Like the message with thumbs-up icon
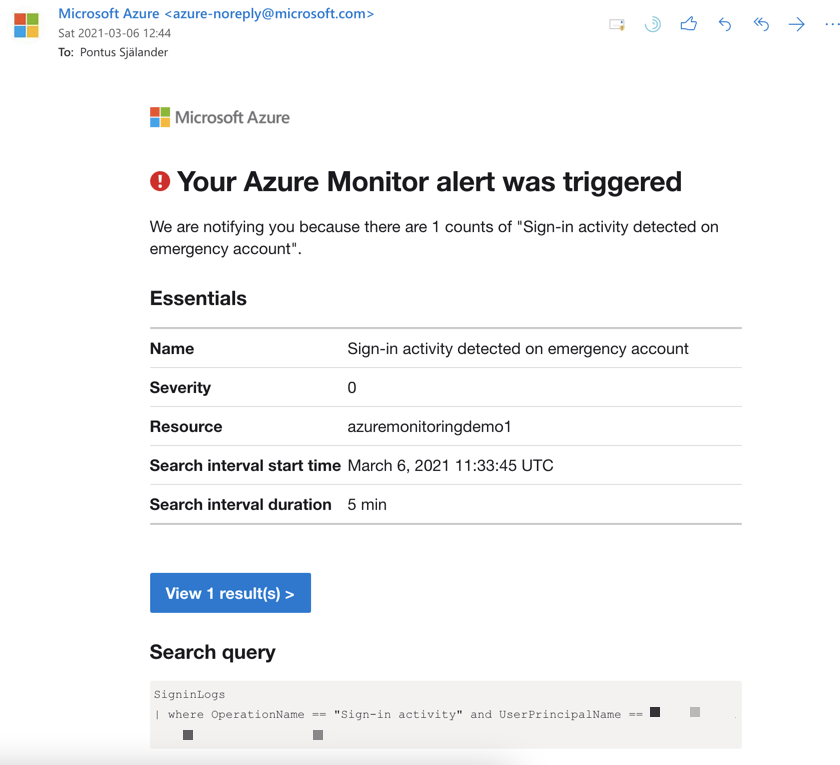 688,25
